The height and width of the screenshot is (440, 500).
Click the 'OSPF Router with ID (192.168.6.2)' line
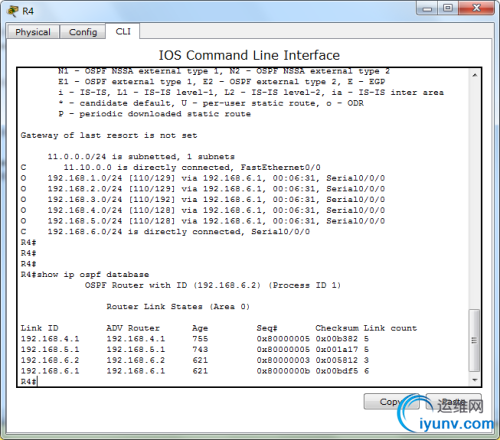(x=213, y=285)
